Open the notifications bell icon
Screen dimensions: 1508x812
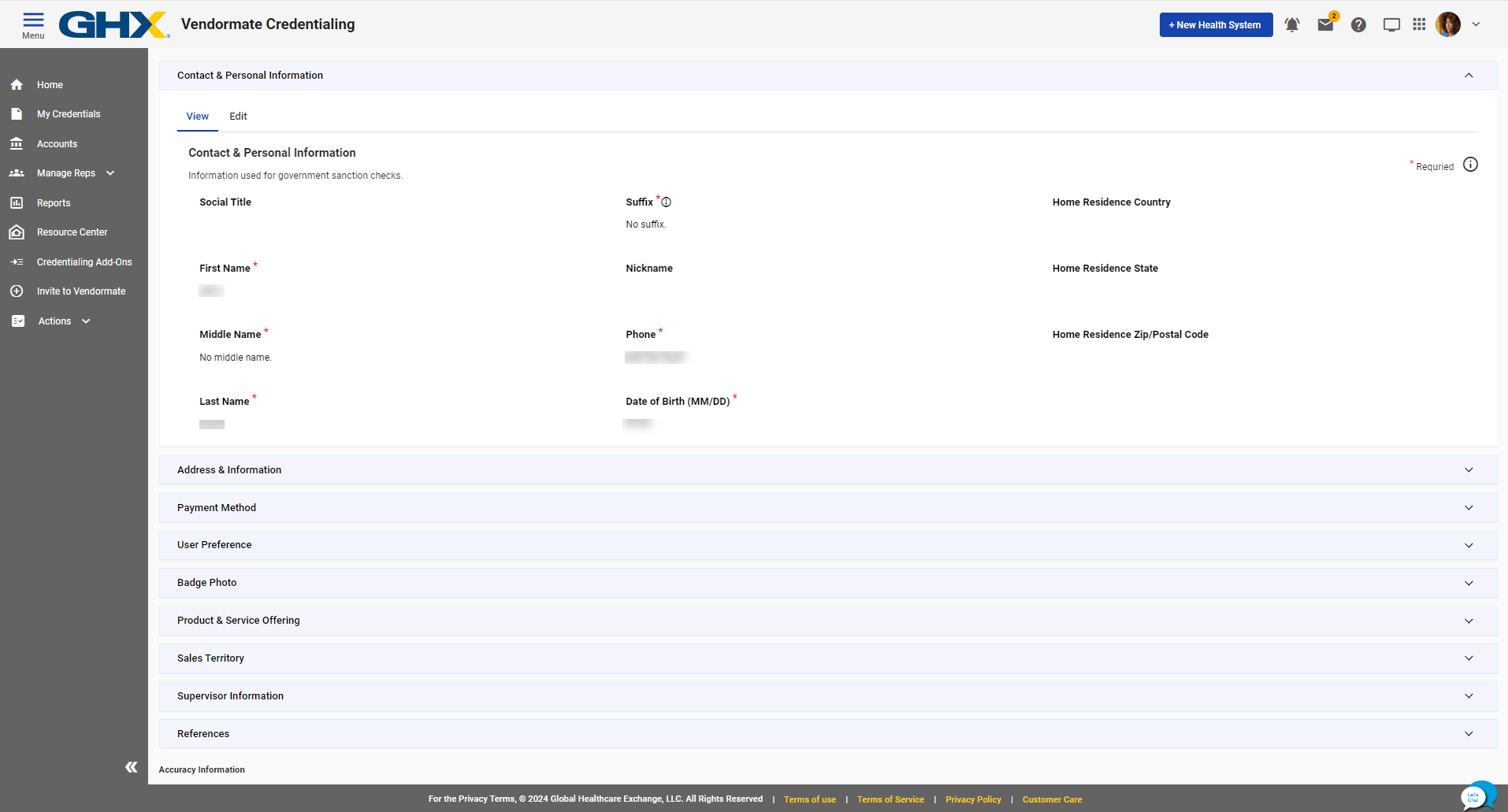click(x=1292, y=24)
